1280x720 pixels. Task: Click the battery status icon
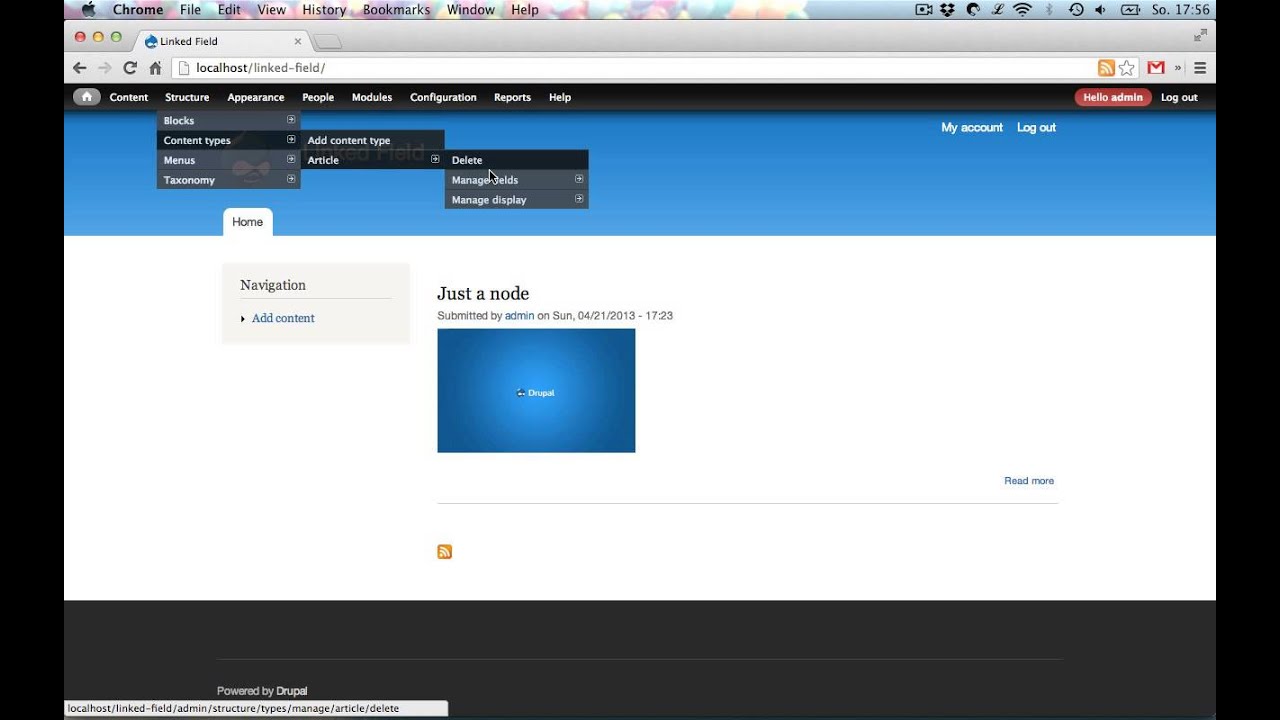tap(1130, 10)
